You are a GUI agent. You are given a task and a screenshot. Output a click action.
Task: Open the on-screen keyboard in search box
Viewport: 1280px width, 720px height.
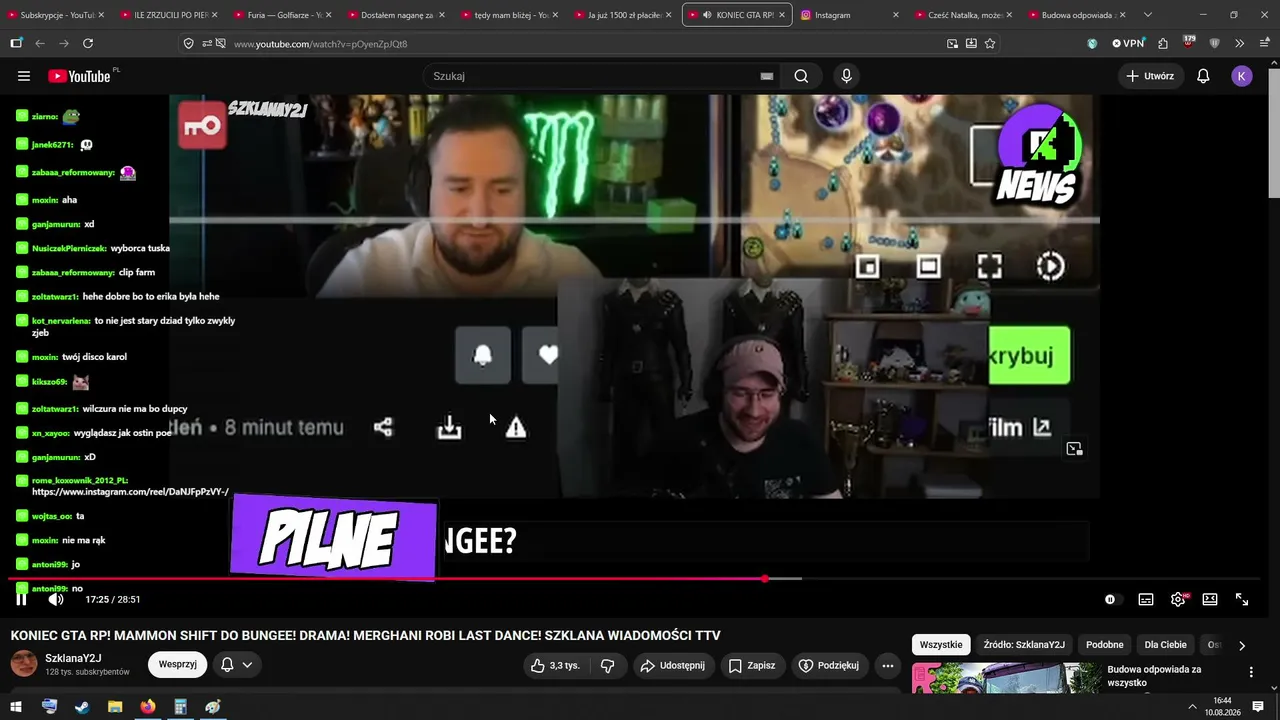767,76
